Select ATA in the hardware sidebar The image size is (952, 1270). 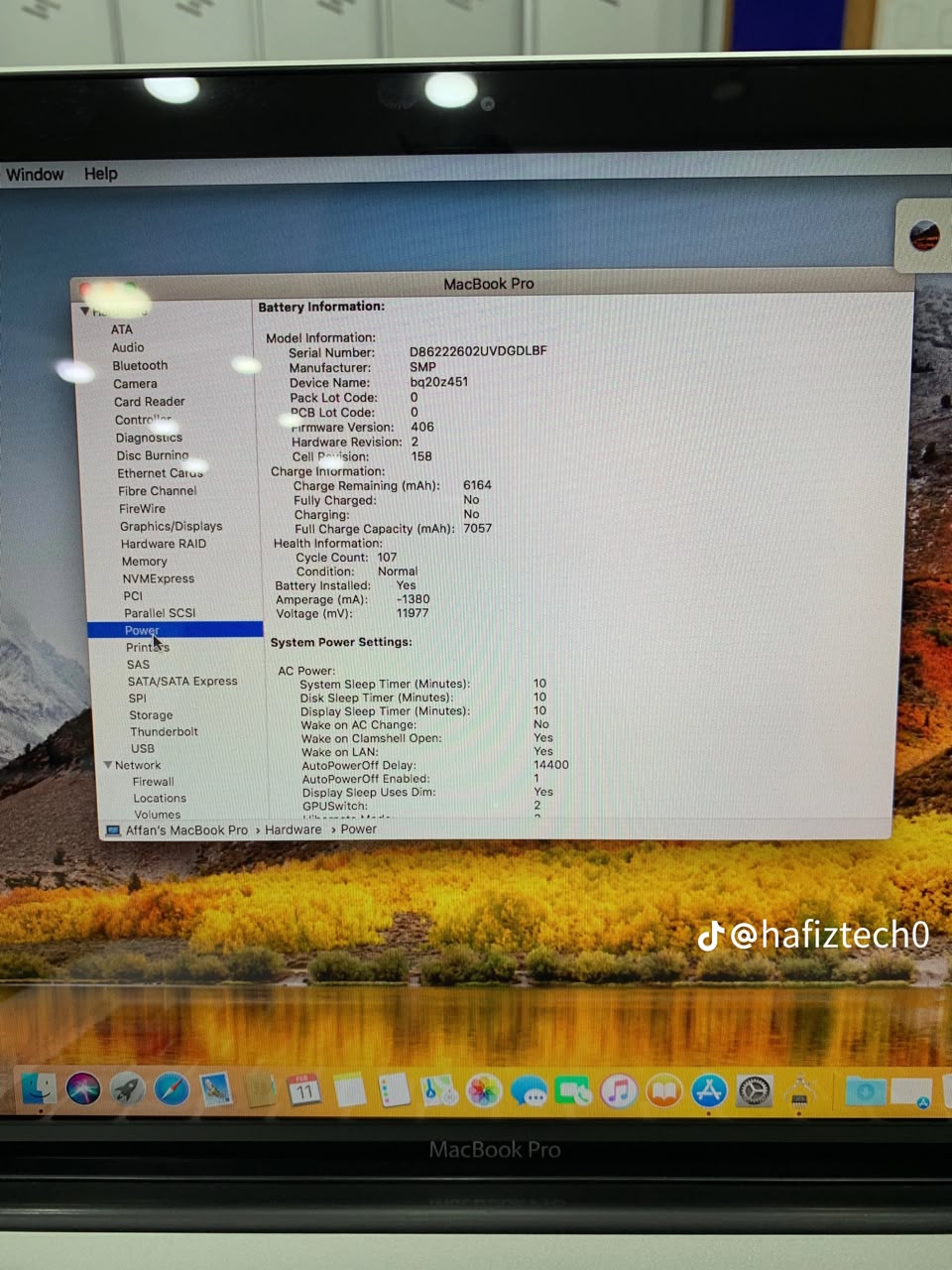[121, 329]
